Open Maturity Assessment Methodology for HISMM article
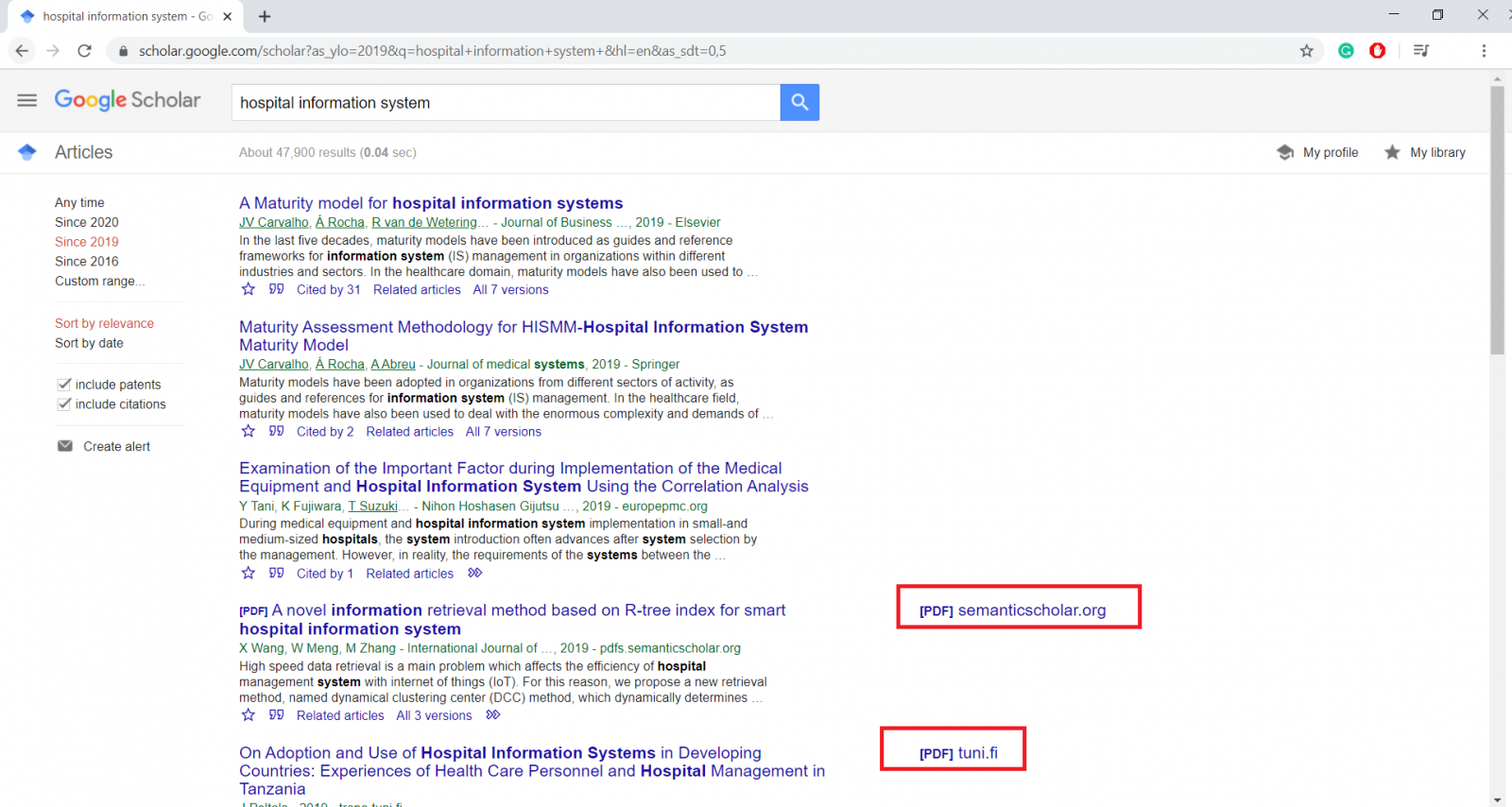 coord(524,335)
